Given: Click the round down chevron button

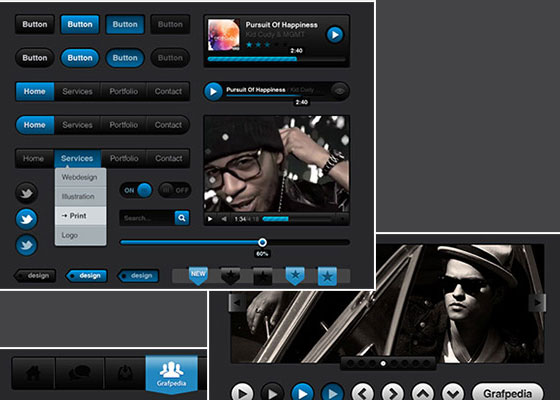Looking at the screenshot, I should coord(453,393).
